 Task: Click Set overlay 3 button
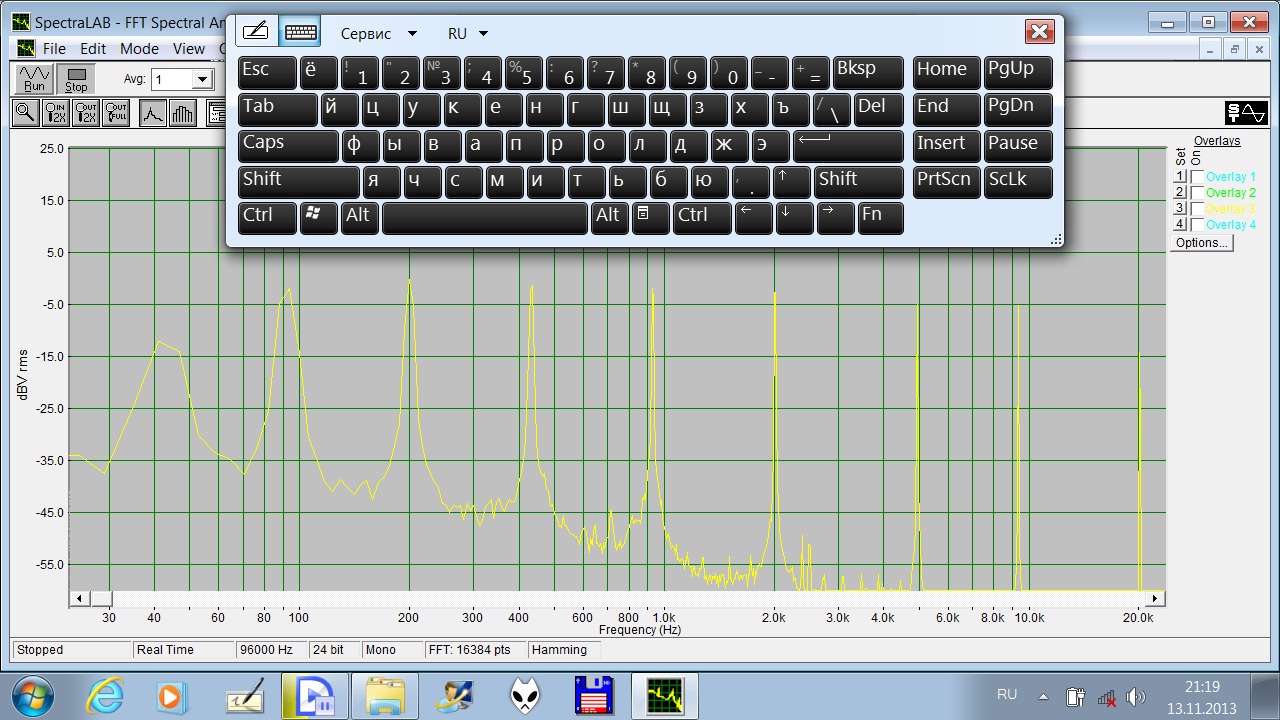pyautogui.click(x=1180, y=209)
